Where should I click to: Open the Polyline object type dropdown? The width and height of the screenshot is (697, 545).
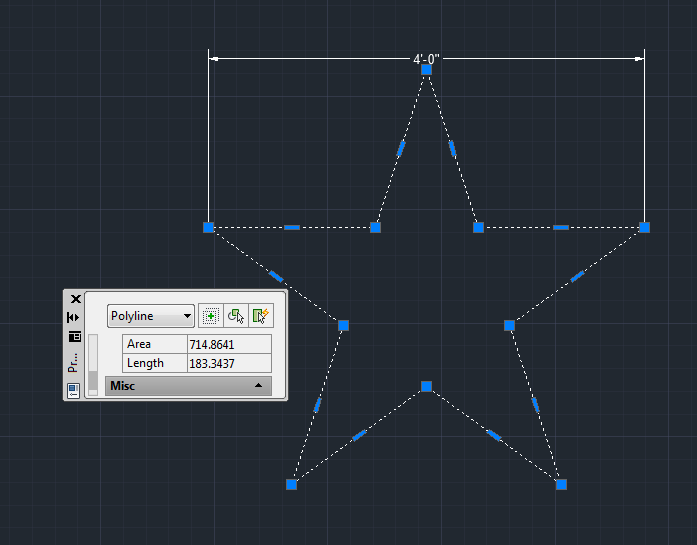[151, 316]
